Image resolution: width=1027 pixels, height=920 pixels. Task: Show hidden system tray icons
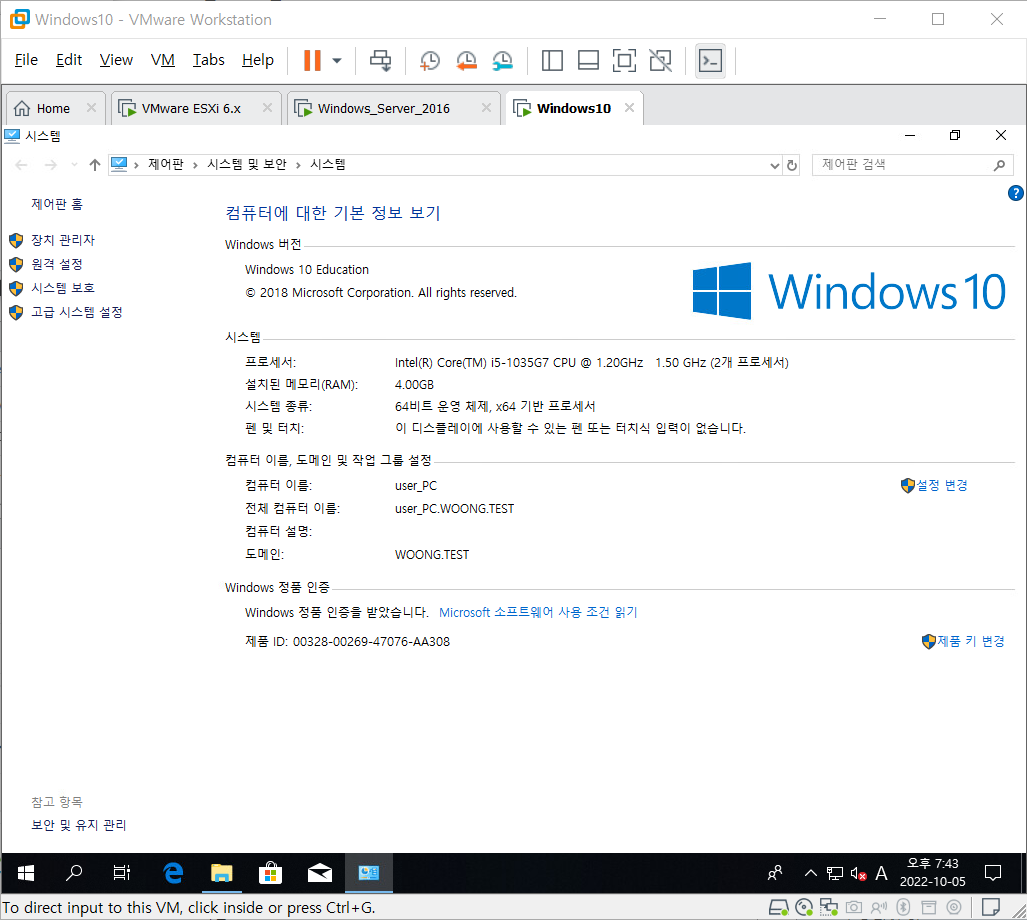(811, 873)
